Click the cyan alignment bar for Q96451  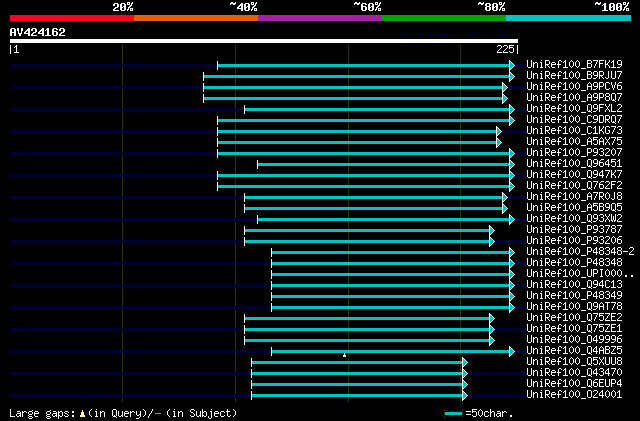[386, 165]
